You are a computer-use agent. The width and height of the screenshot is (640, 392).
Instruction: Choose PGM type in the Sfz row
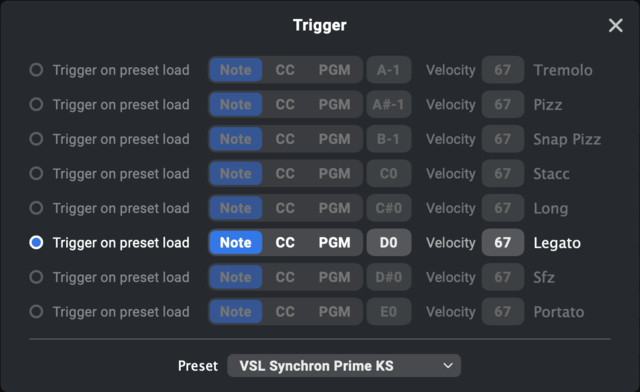(x=334, y=277)
